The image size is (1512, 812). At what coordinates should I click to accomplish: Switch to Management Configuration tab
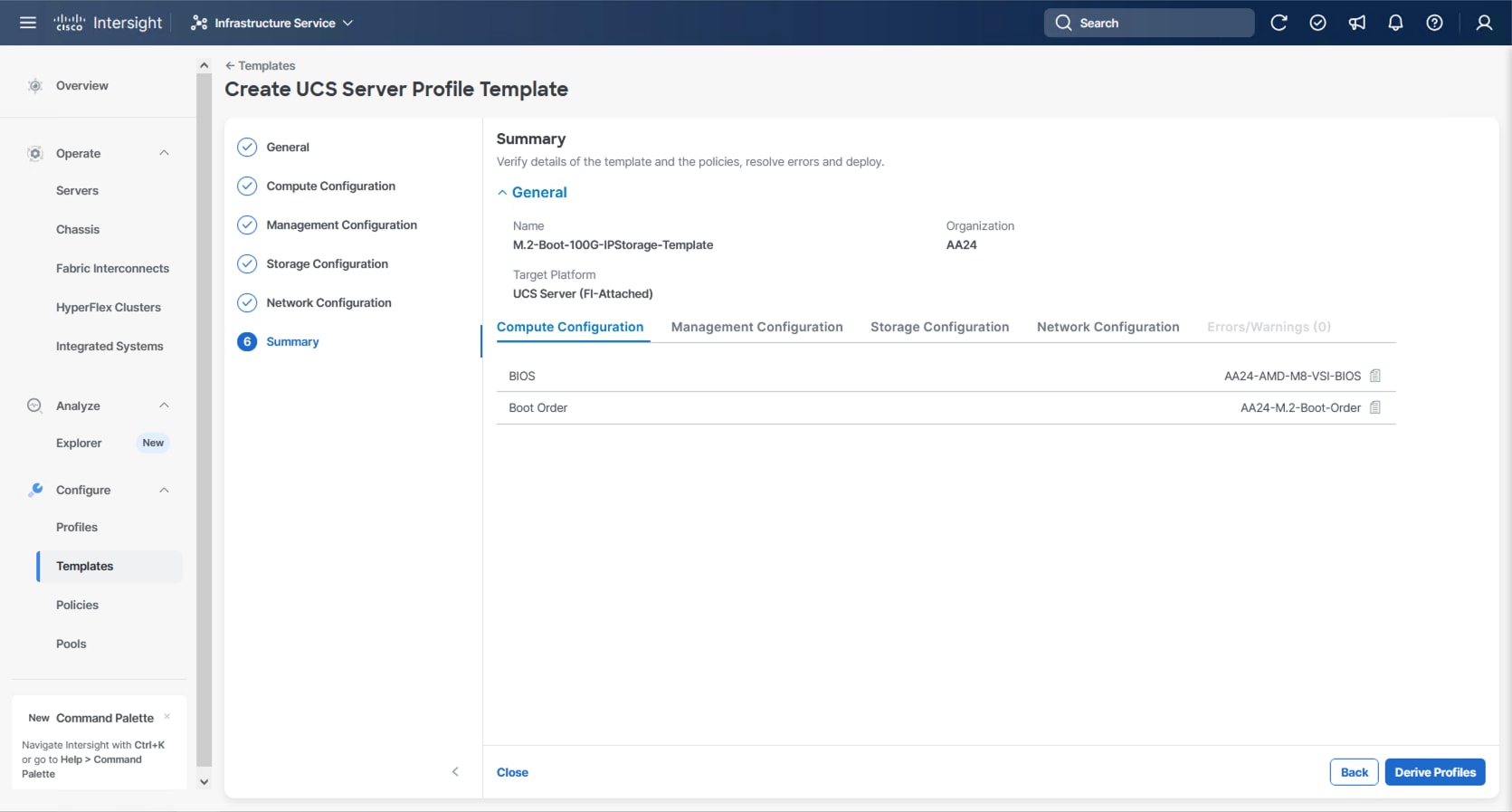click(x=756, y=327)
